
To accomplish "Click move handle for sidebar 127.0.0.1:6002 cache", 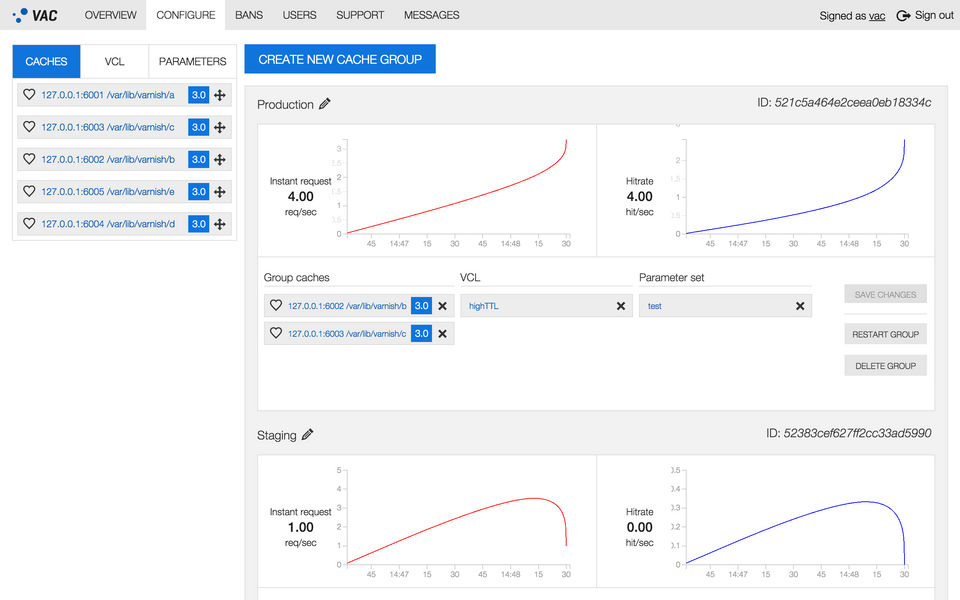I will 220,159.
